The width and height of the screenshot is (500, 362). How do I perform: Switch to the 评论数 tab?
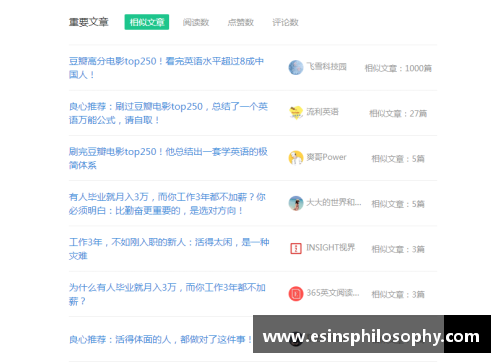point(285,22)
